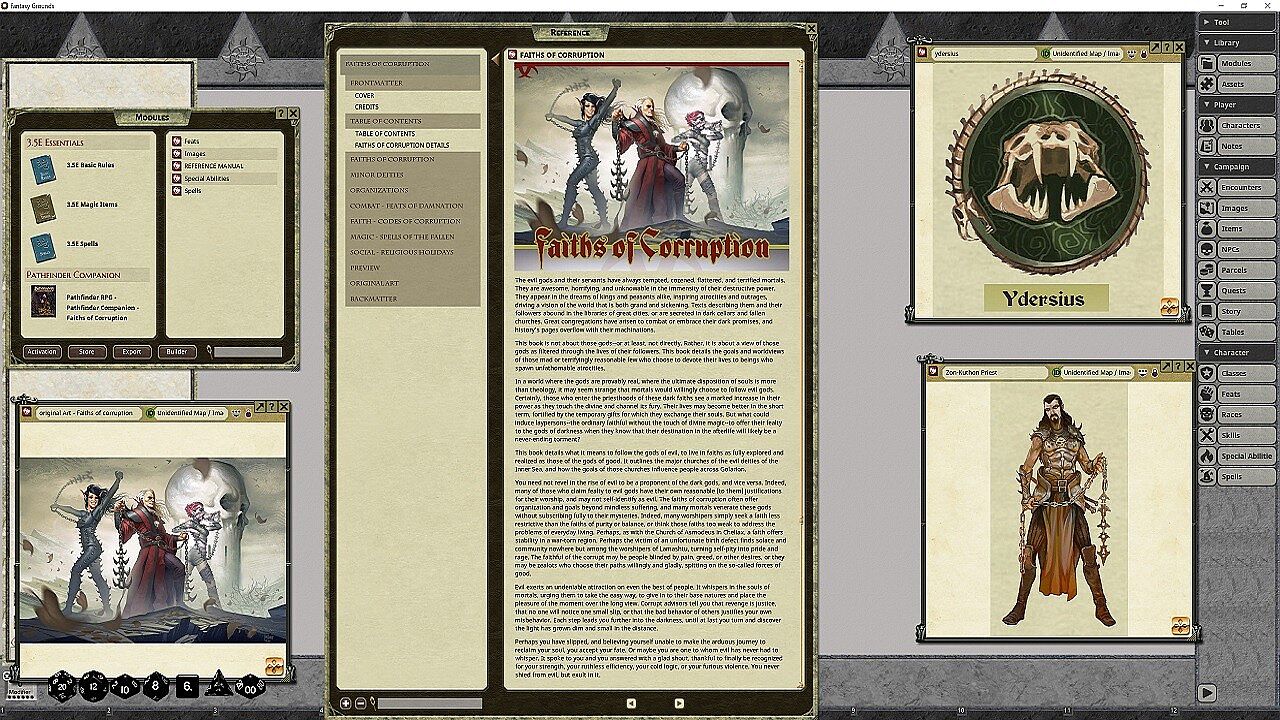Click the Assets puzzle-piece icon
Screen dimensions: 1280x720
click(x=1207, y=84)
